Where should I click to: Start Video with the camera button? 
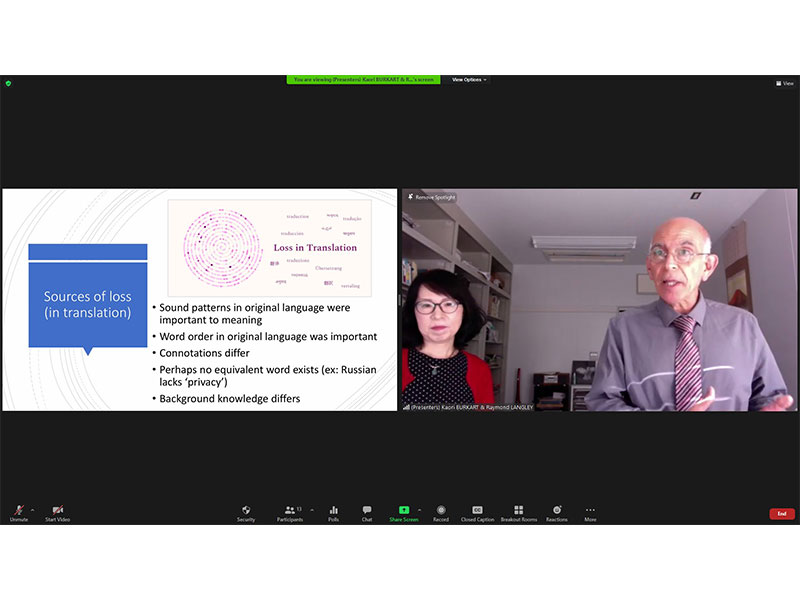pos(57,512)
